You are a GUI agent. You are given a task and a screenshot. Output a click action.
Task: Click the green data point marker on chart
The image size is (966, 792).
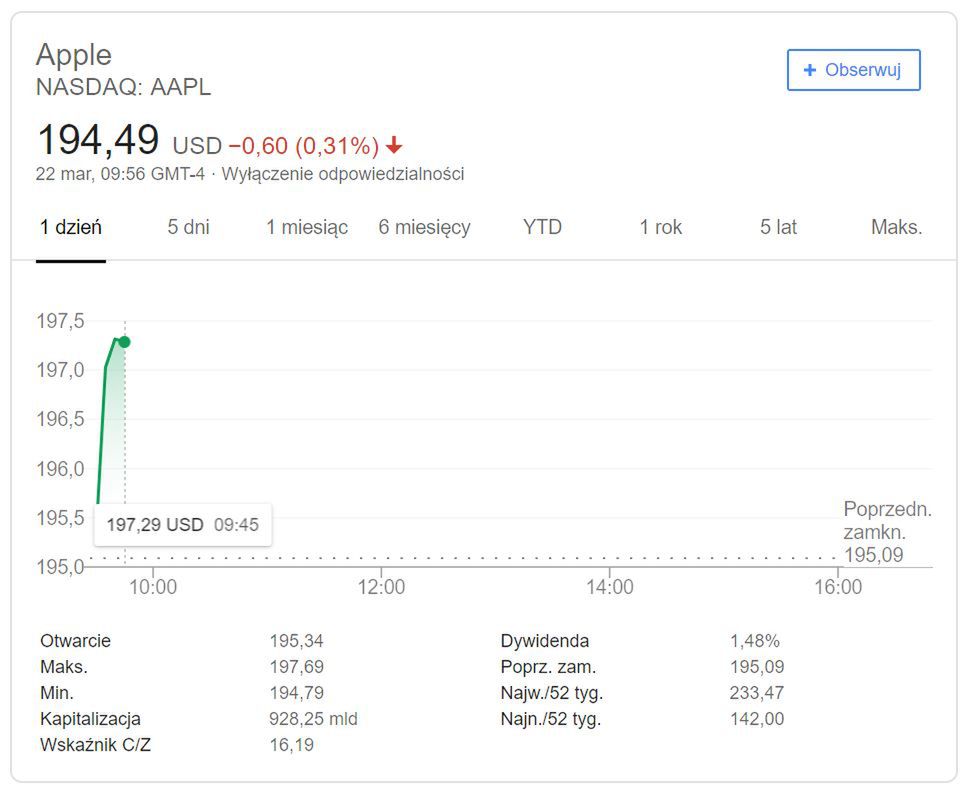[x=124, y=342]
